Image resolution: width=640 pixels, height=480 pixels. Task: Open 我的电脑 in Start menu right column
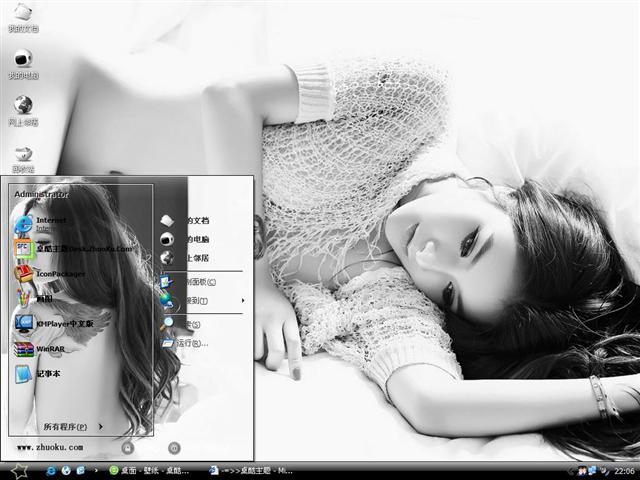[x=184, y=239]
